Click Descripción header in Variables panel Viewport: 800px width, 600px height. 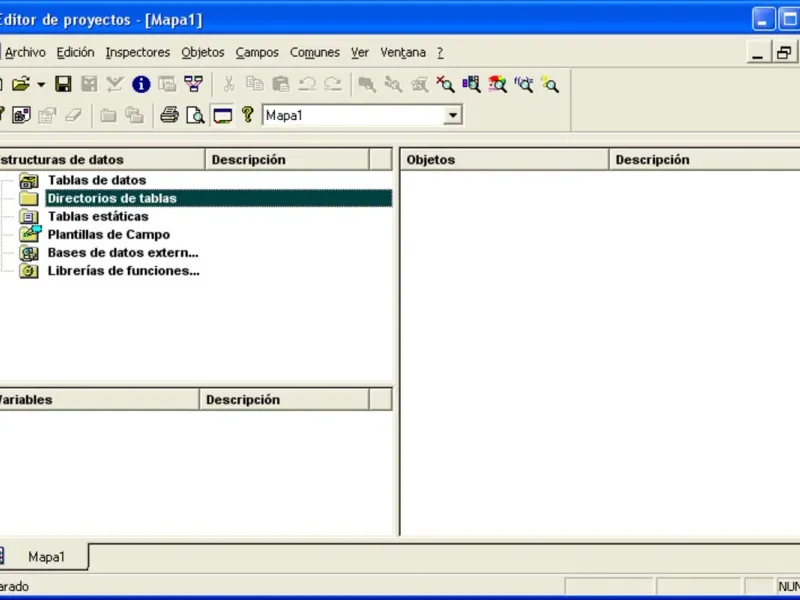tap(284, 399)
